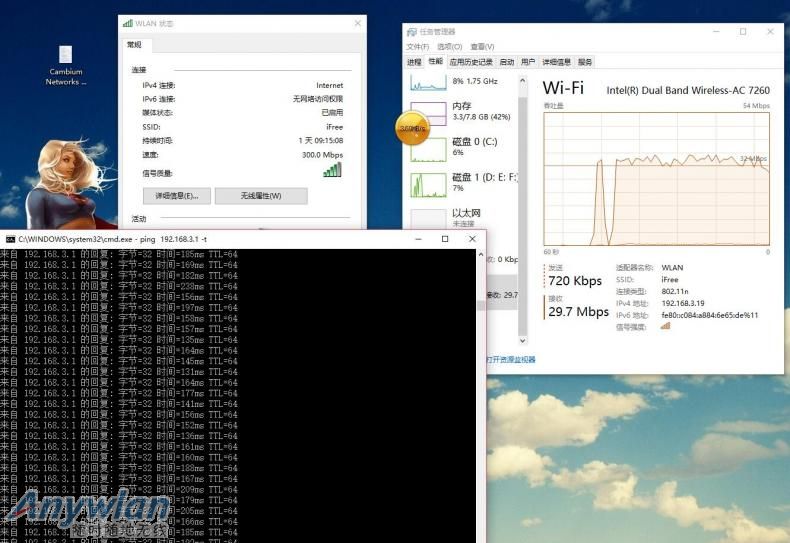Viewport: 790px width, 543px height.
Task: Click the 1 天 09:15:08 duration value
Action: 320,141
